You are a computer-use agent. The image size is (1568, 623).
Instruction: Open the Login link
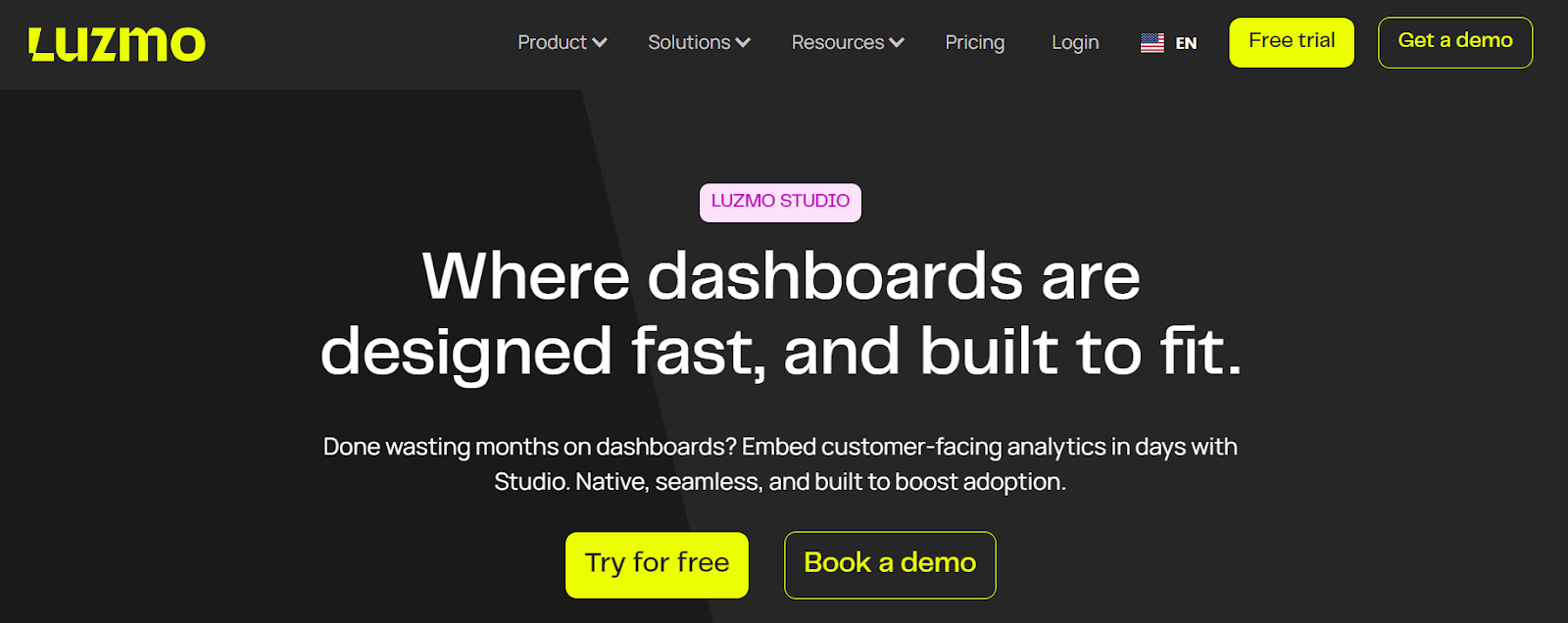[x=1075, y=42]
